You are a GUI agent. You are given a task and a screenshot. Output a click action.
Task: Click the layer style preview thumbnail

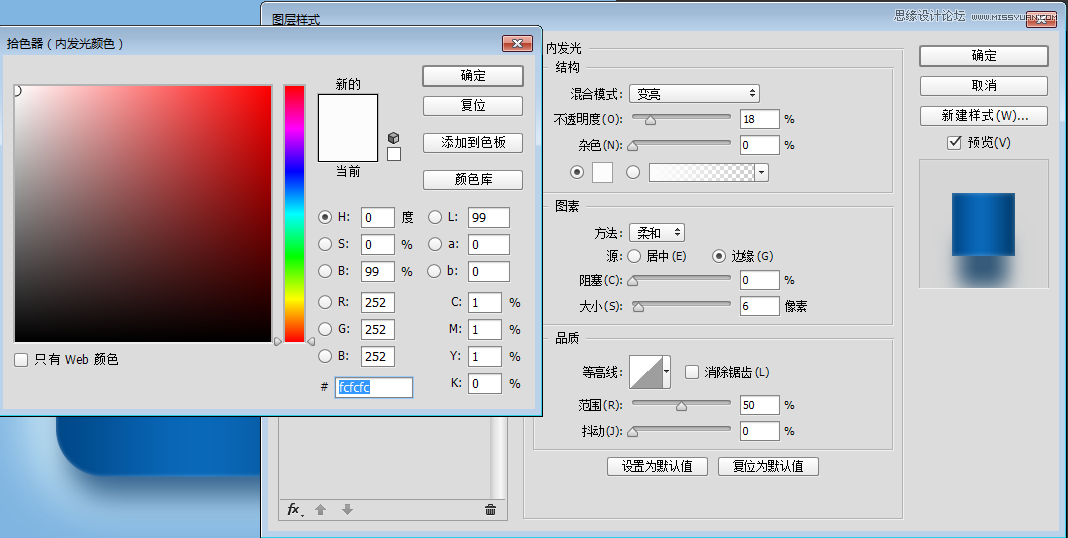984,224
